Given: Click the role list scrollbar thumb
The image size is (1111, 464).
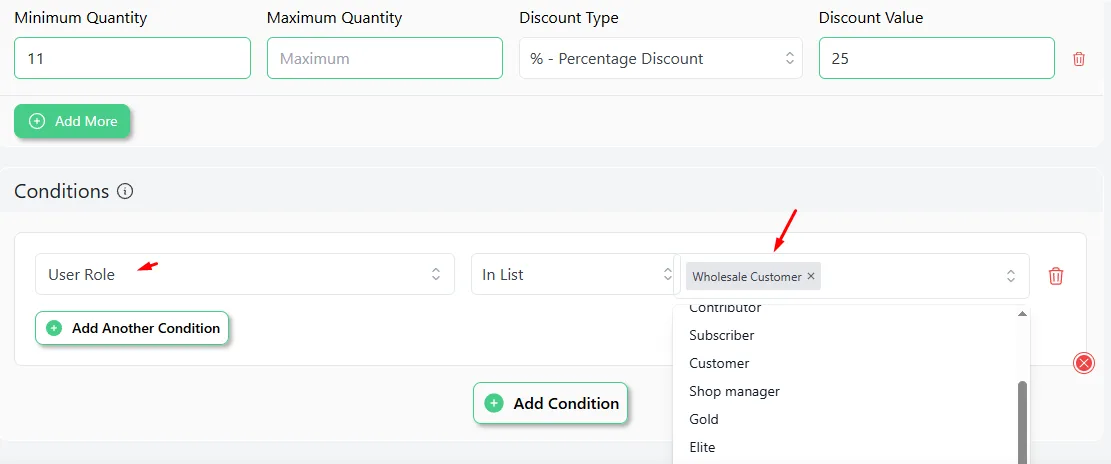Looking at the screenshot, I should click(1022, 422).
